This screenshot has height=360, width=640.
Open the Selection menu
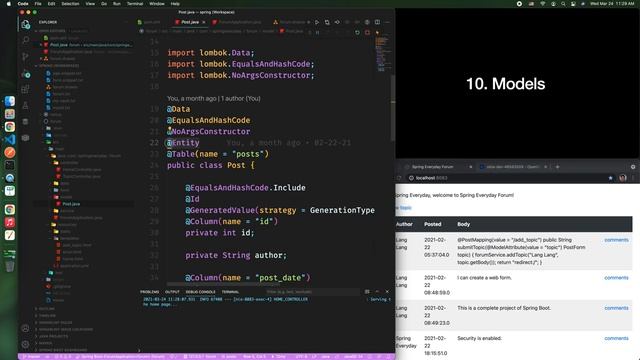(x=70, y=4)
